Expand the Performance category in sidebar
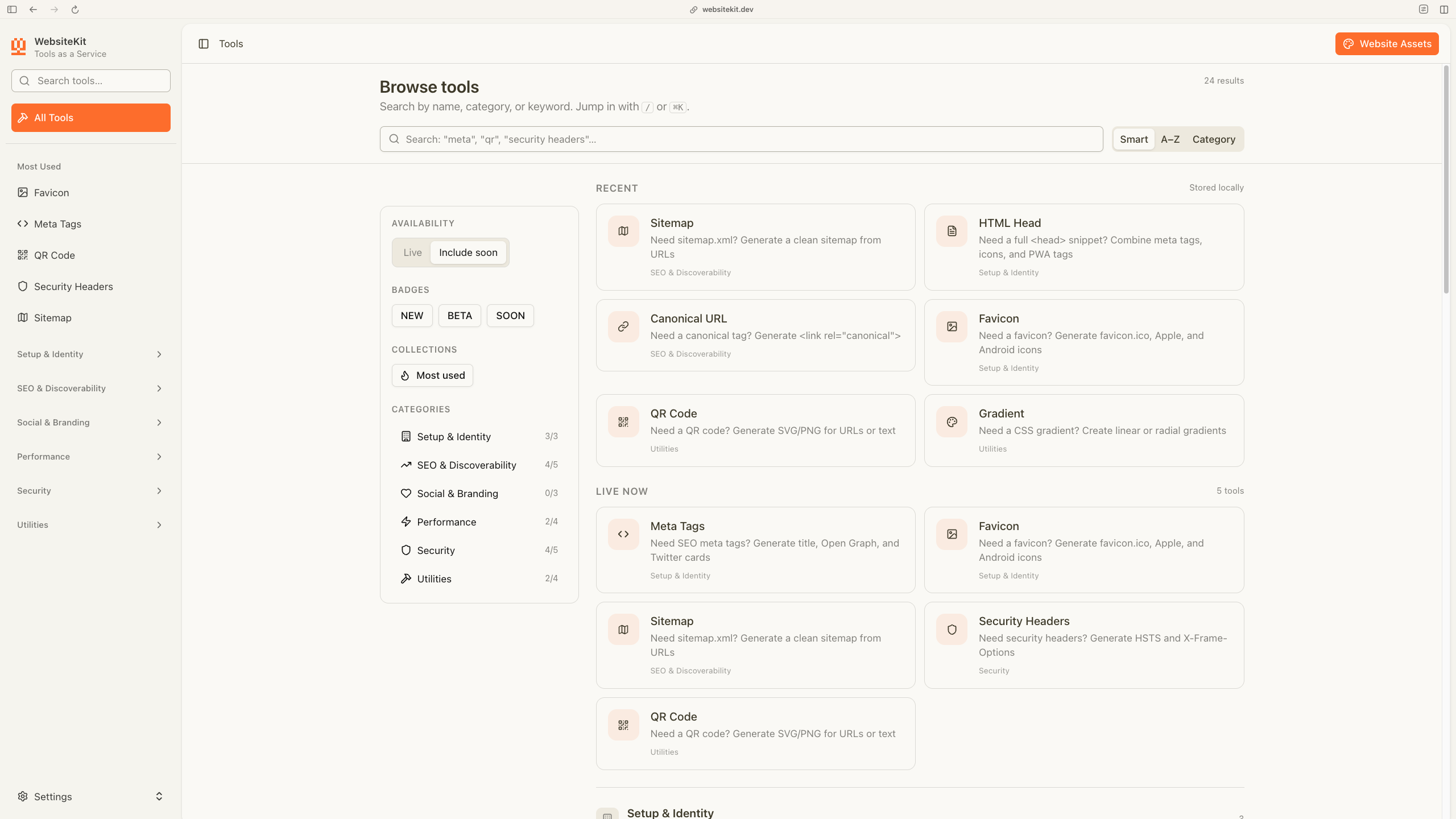Image resolution: width=1456 pixels, height=819 pixels. pos(159,456)
